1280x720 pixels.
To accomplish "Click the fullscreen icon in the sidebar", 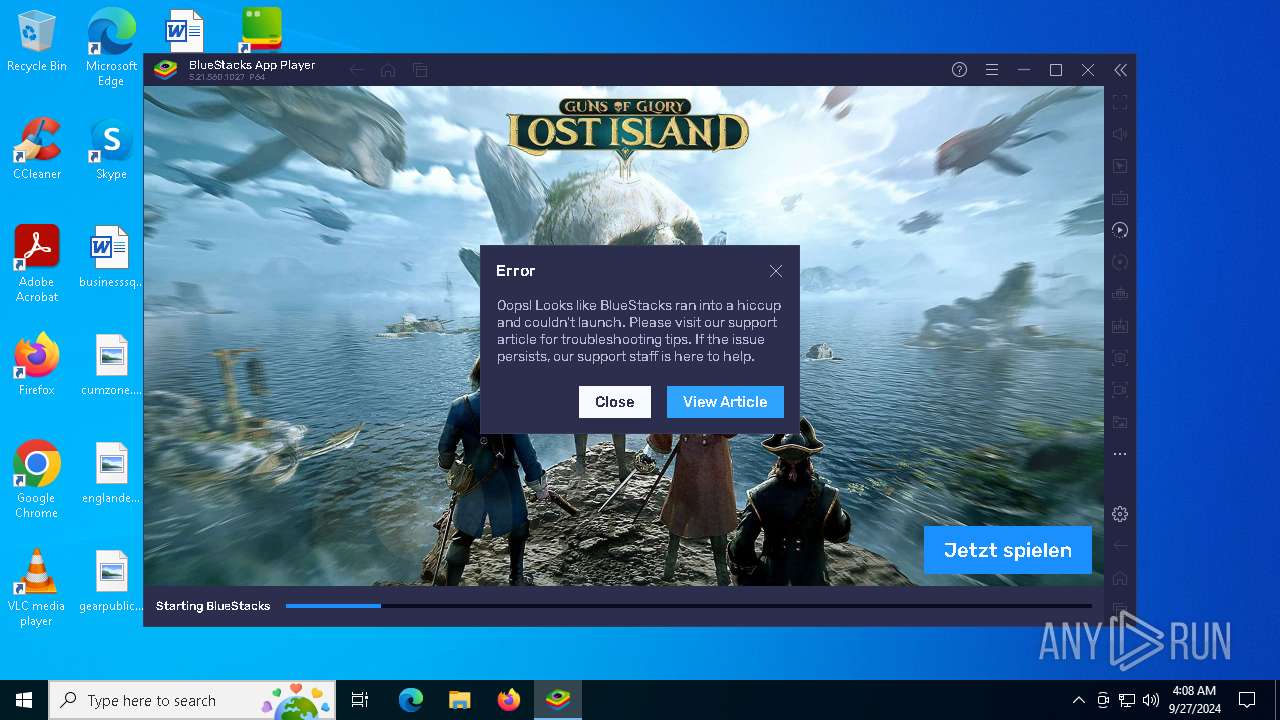I will coord(1120,102).
